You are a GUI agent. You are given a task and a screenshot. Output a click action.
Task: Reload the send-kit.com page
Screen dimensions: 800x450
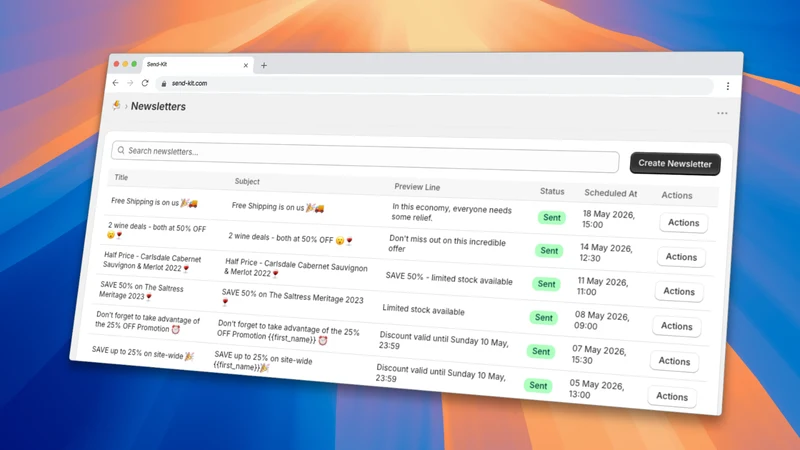pyautogui.click(x=145, y=83)
